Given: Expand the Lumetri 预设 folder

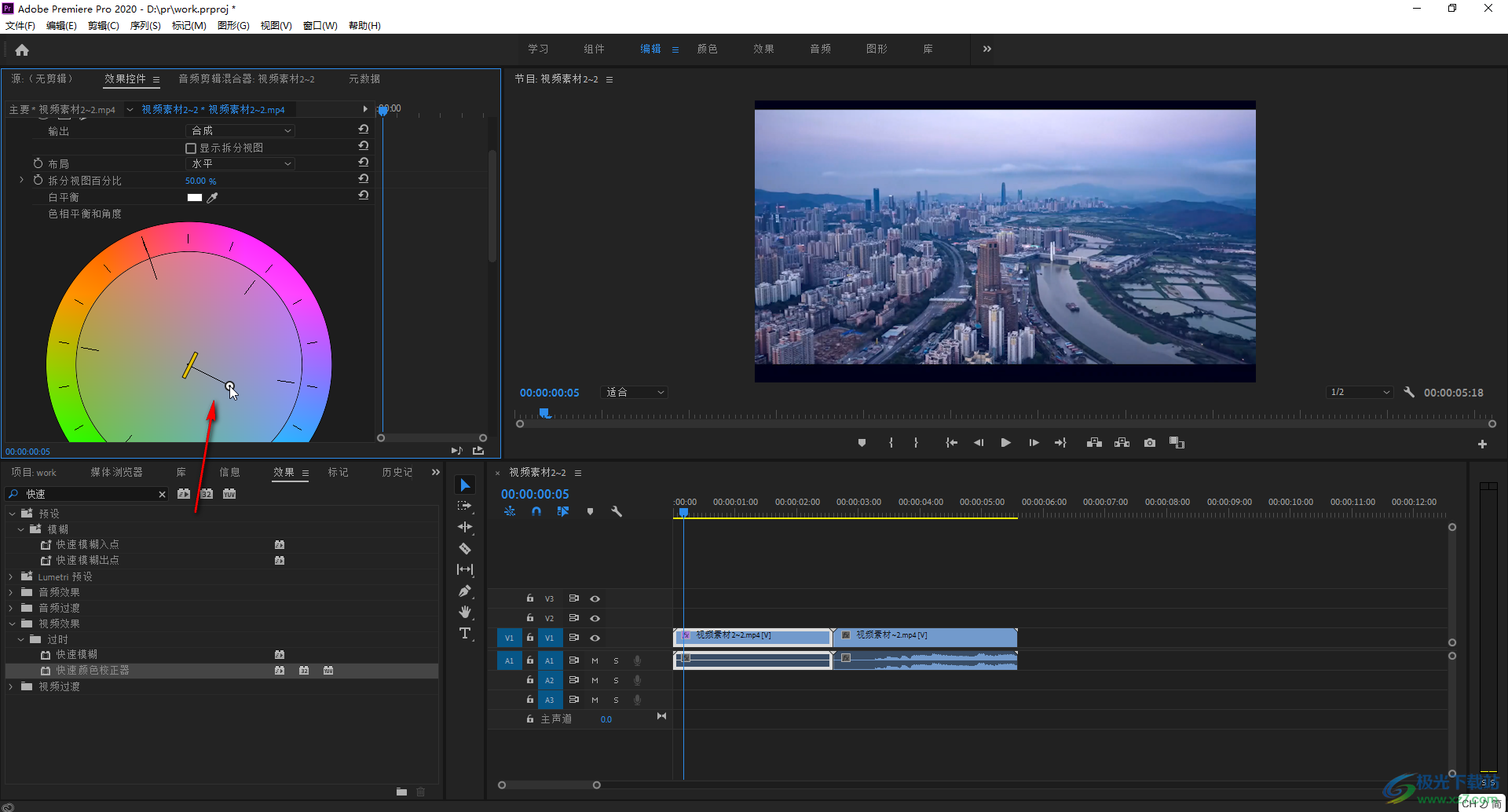Looking at the screenshot, I should pyautogui.click(x=11, y=576).
